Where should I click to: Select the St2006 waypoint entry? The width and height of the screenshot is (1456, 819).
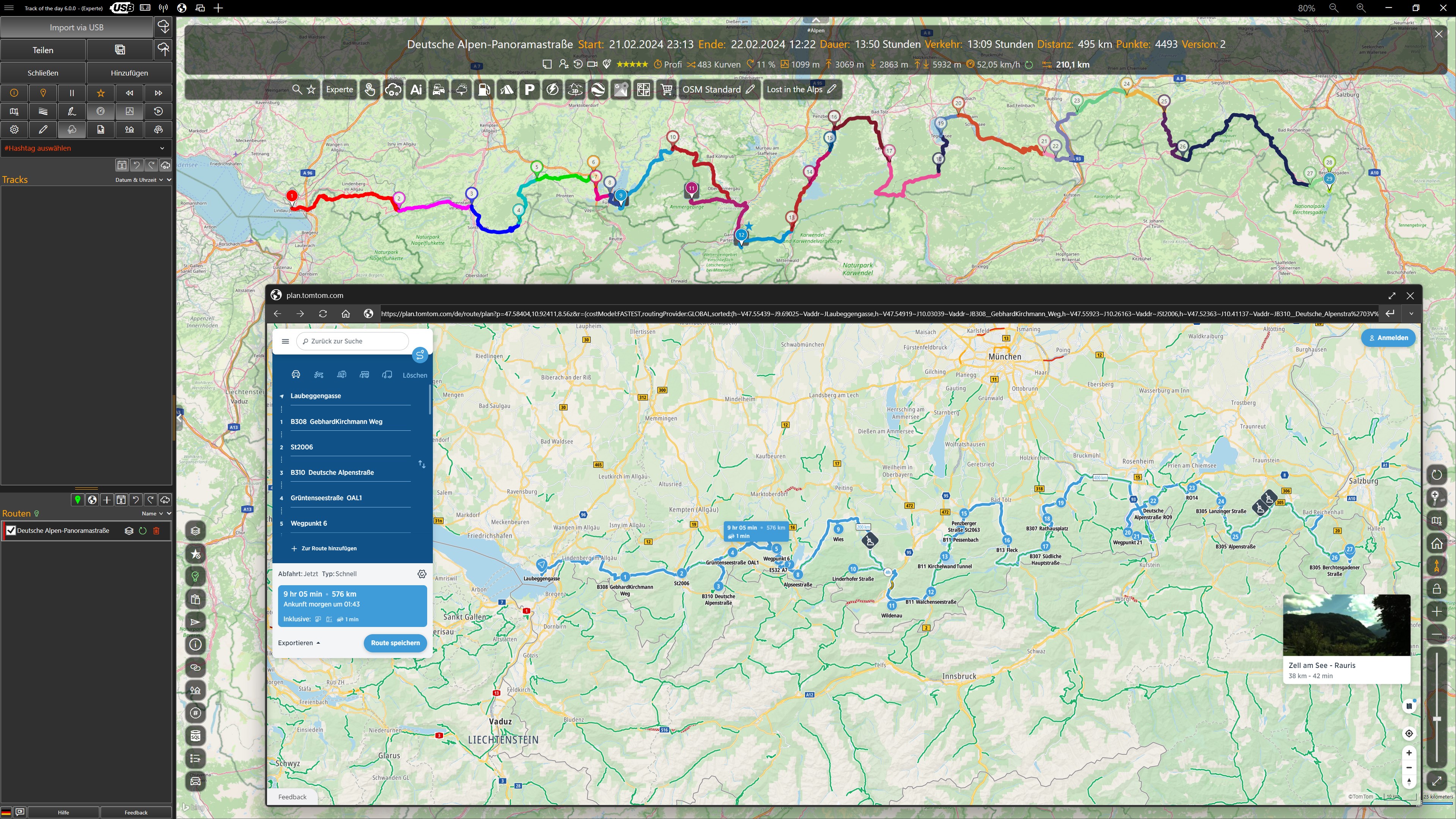[x=302, y=447]
